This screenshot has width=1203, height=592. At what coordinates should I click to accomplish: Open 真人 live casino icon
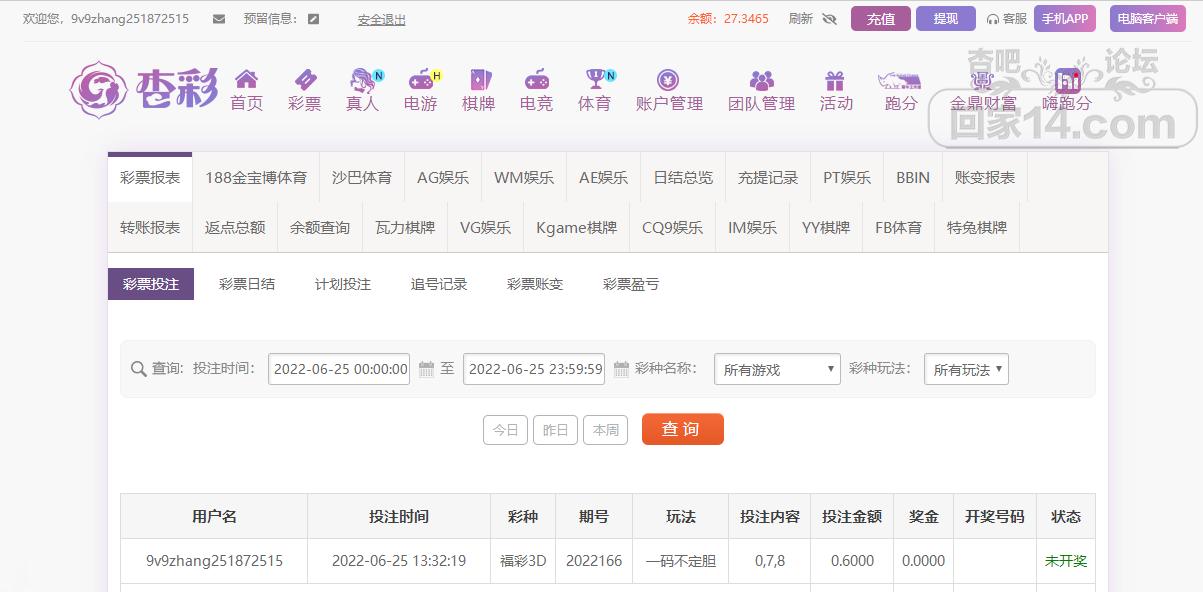click(363, 79)
